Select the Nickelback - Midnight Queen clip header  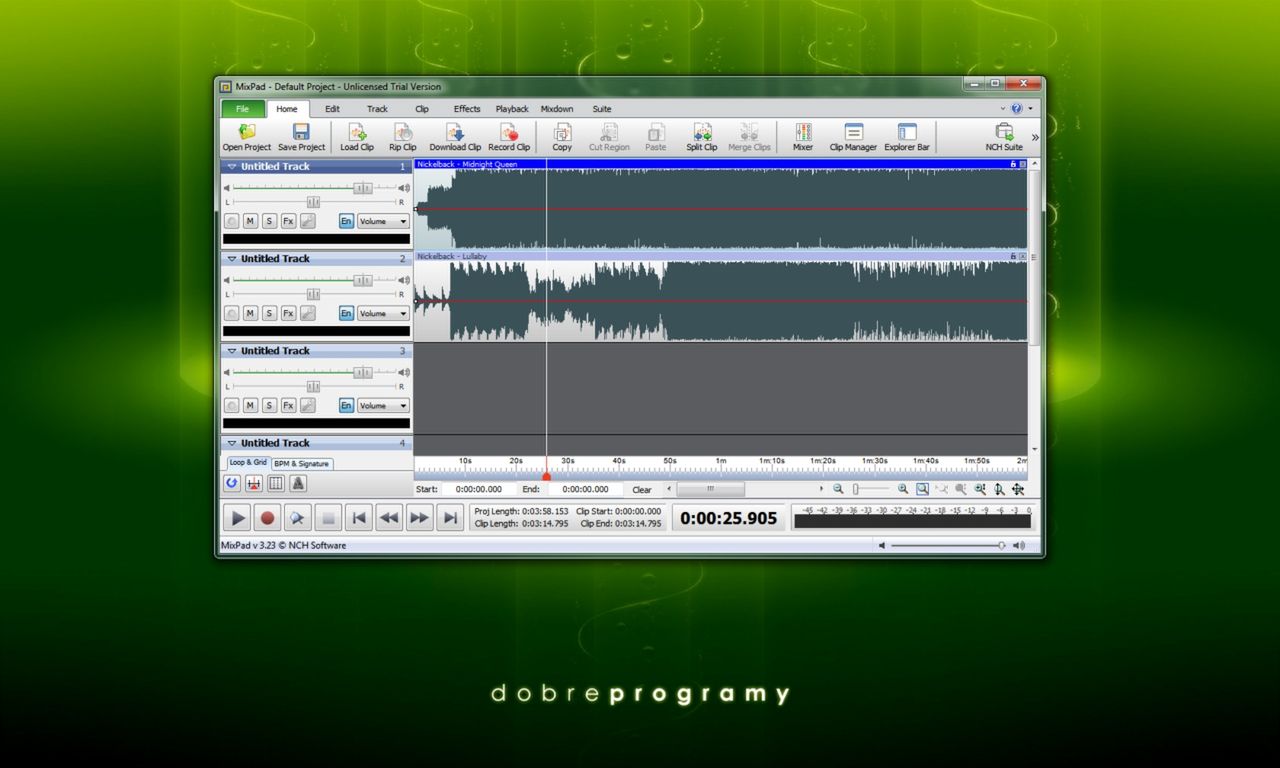pos(721,164)
